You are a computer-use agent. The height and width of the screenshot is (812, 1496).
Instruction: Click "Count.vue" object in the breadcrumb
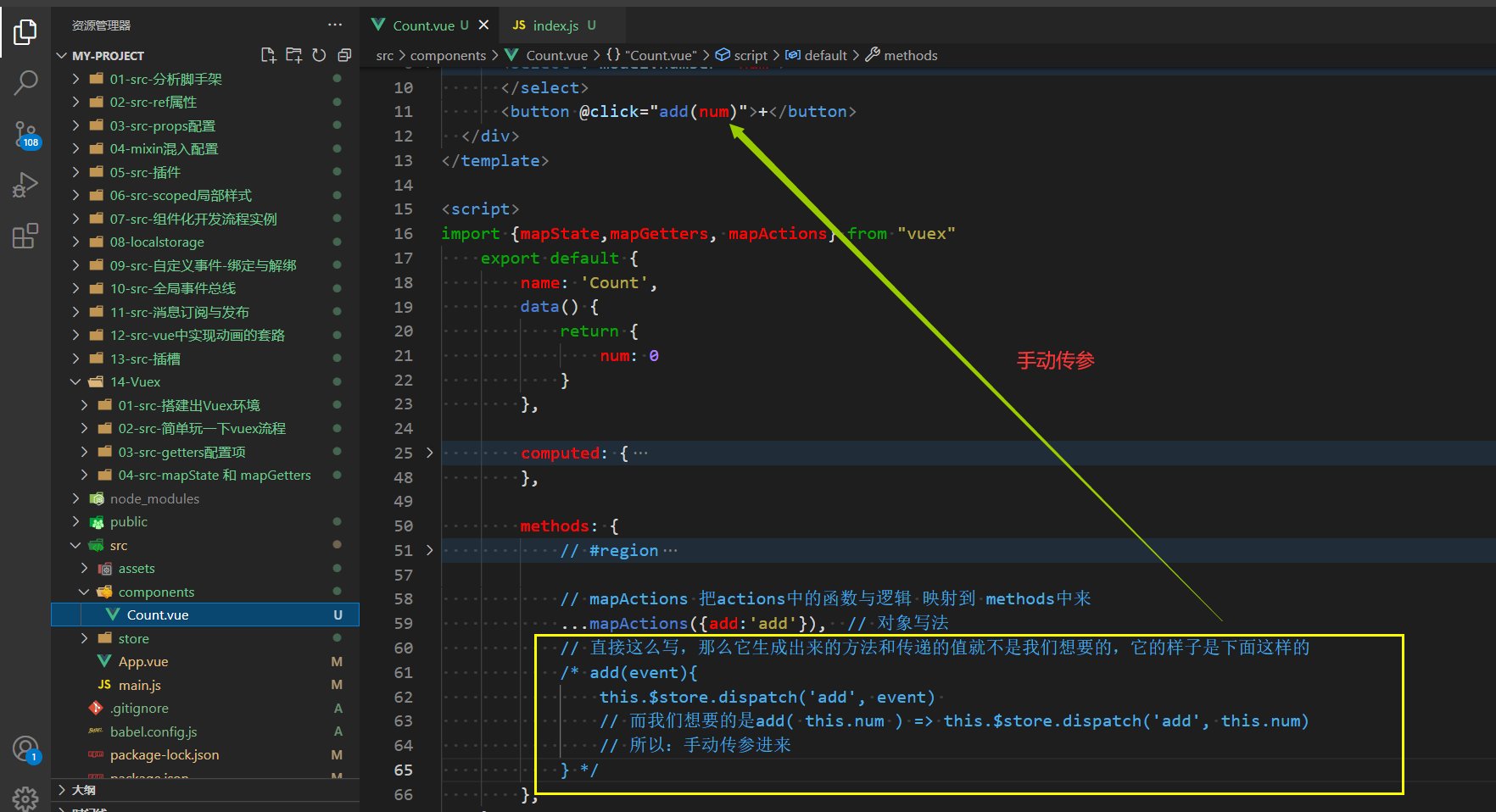point(651,55)
